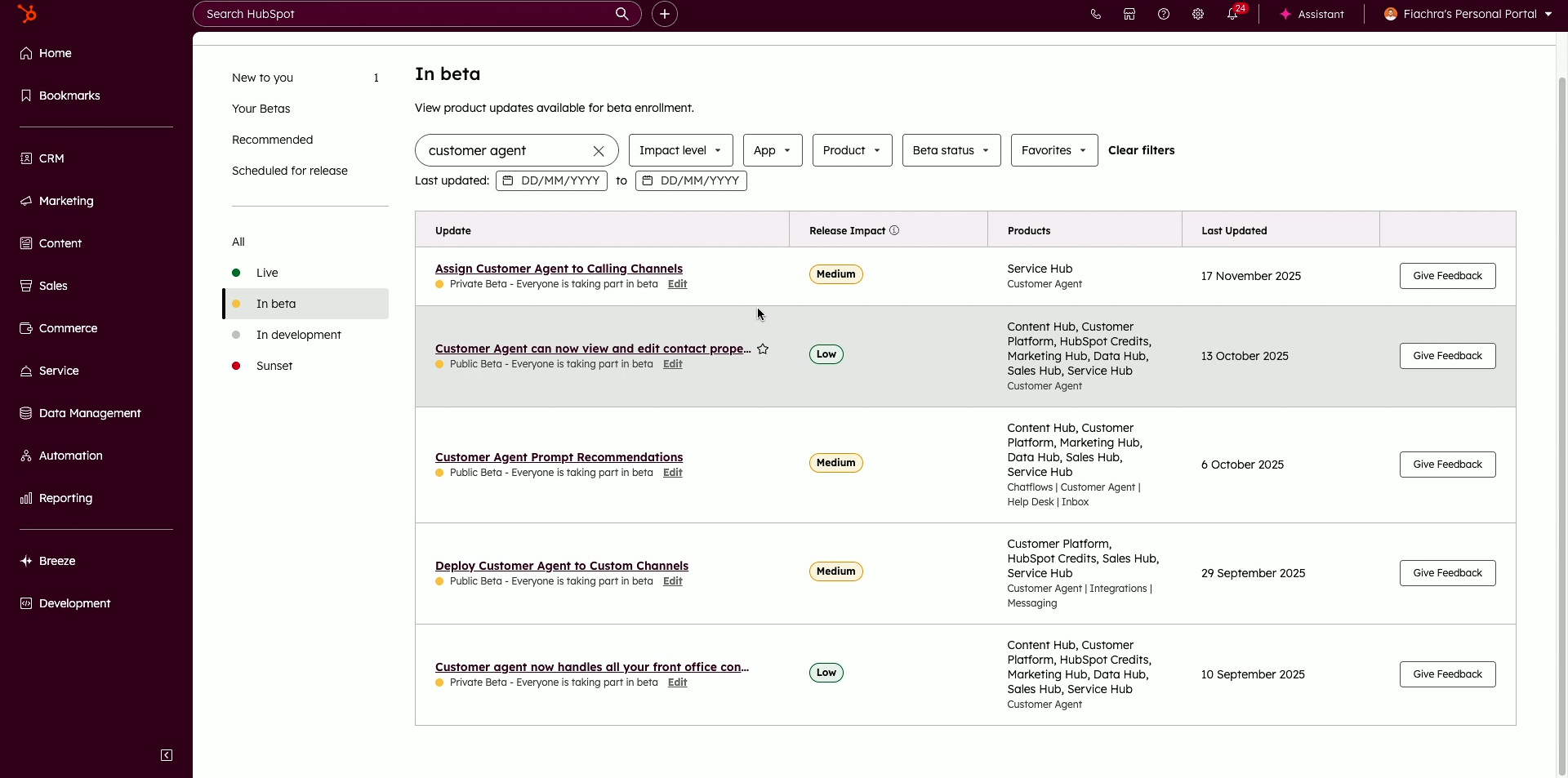The height and width of the screenshot is (778, 1568).
Task: Open Deploy Customer Agent to Custom Channels
Action: 561,566
